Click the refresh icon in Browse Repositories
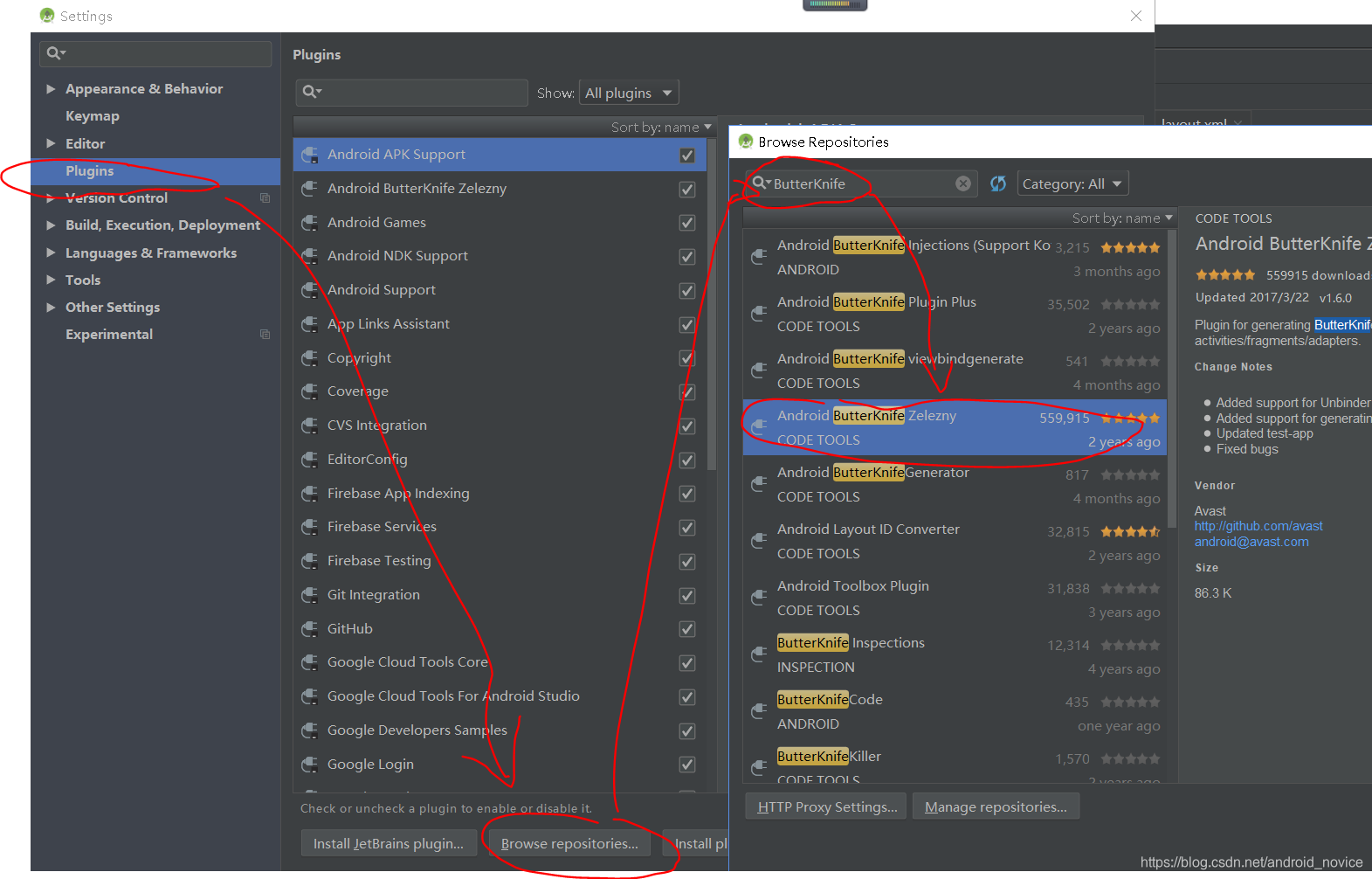 [x=998, y=183]
